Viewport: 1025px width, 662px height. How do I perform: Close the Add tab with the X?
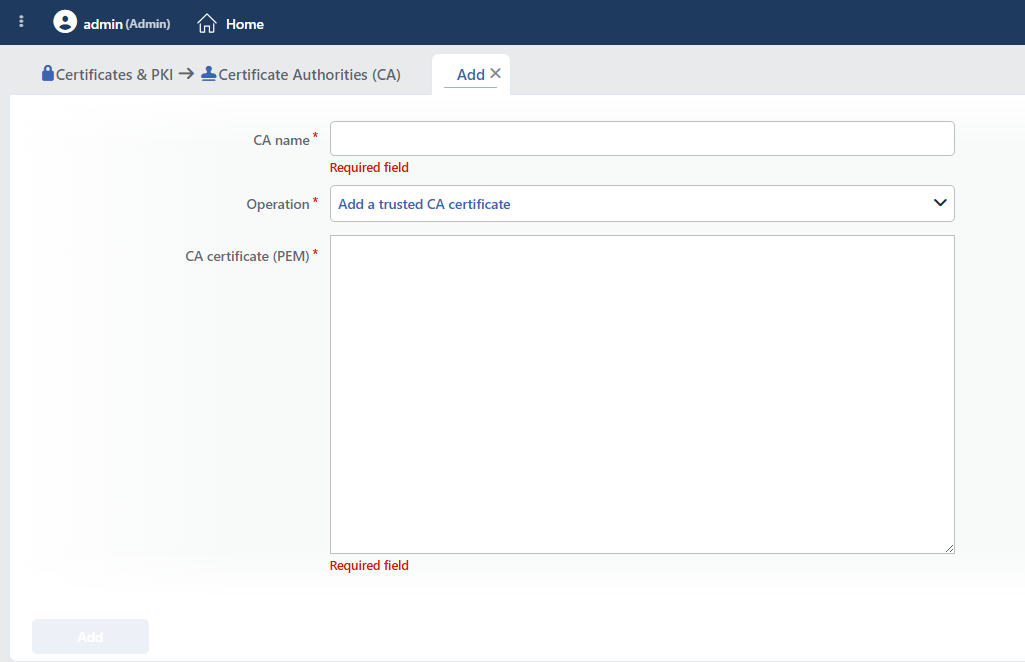pos(496,73)
